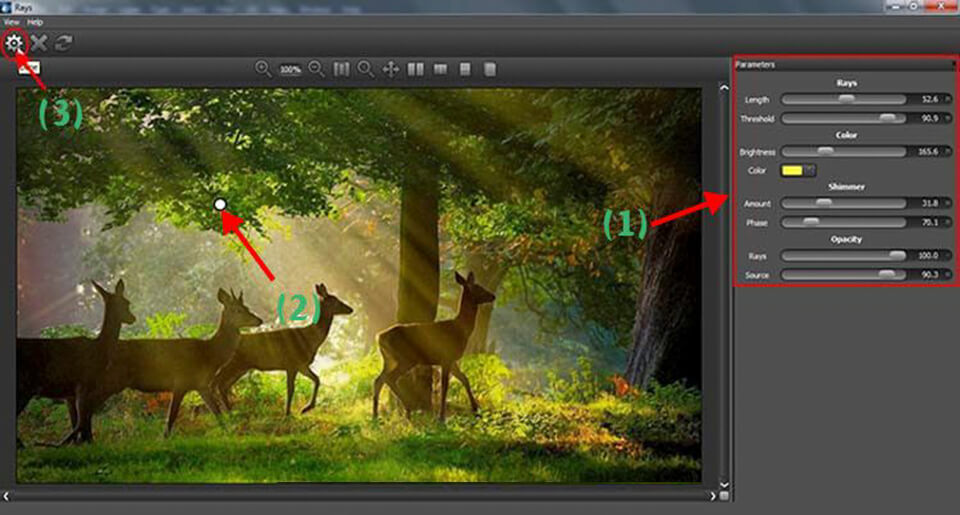
Task: Choose the top-bottom split view icon
Action: pyautogui.click(x=440, y=69)
